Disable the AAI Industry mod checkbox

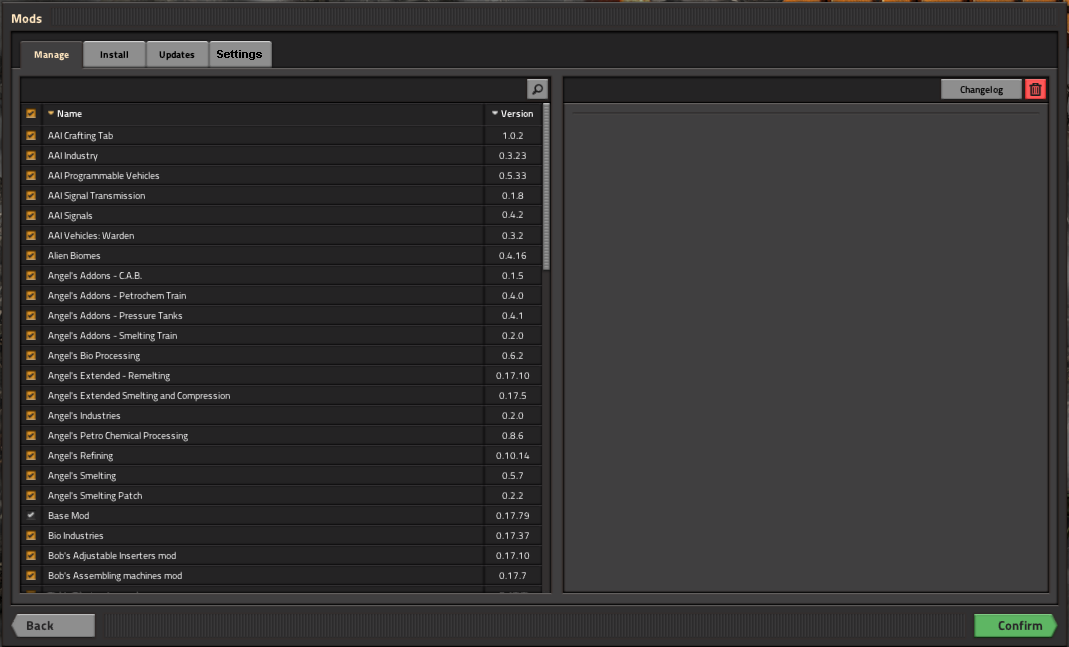31,156
